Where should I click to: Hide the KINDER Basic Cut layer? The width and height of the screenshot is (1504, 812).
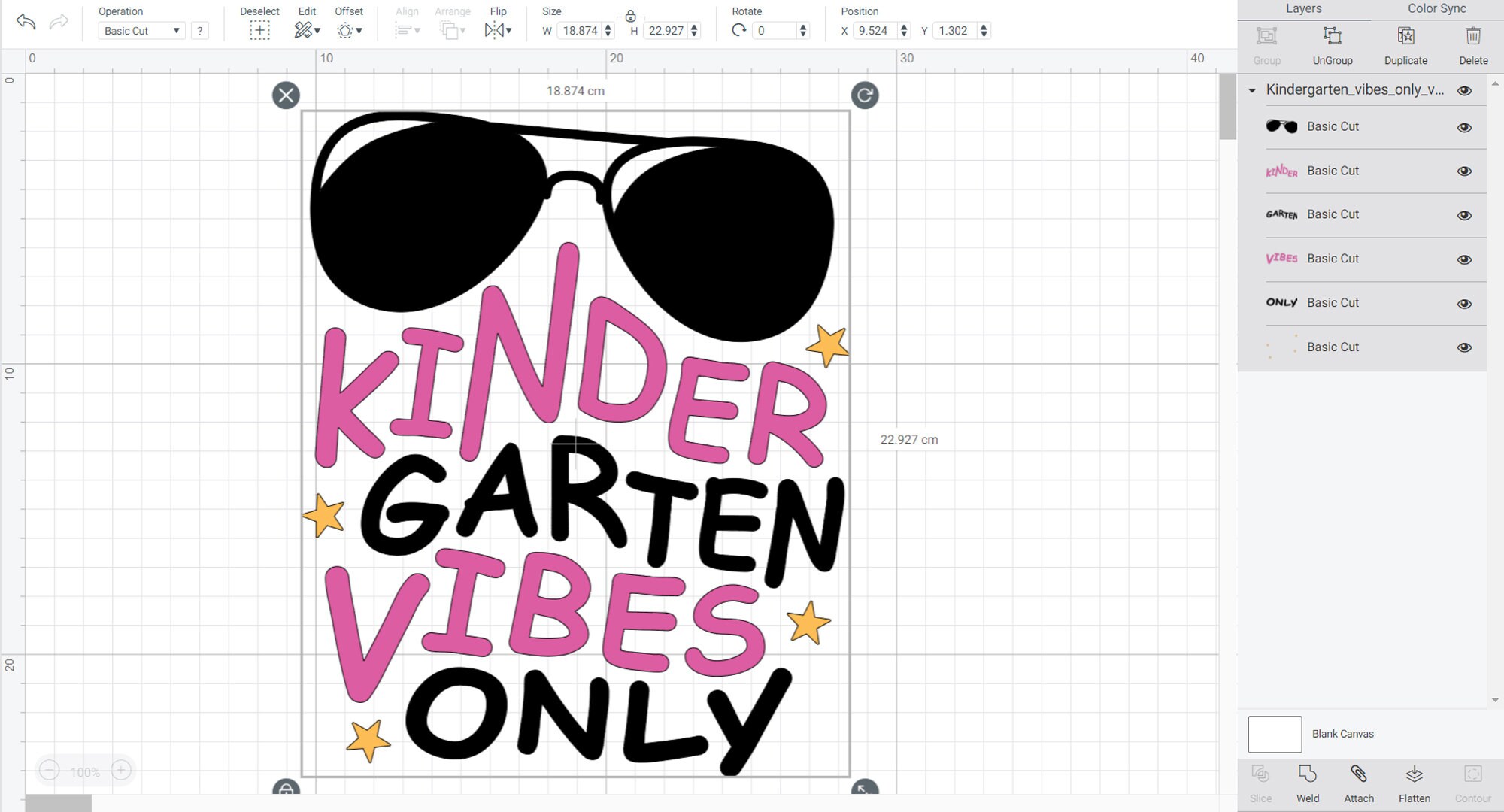[1464, 171]
